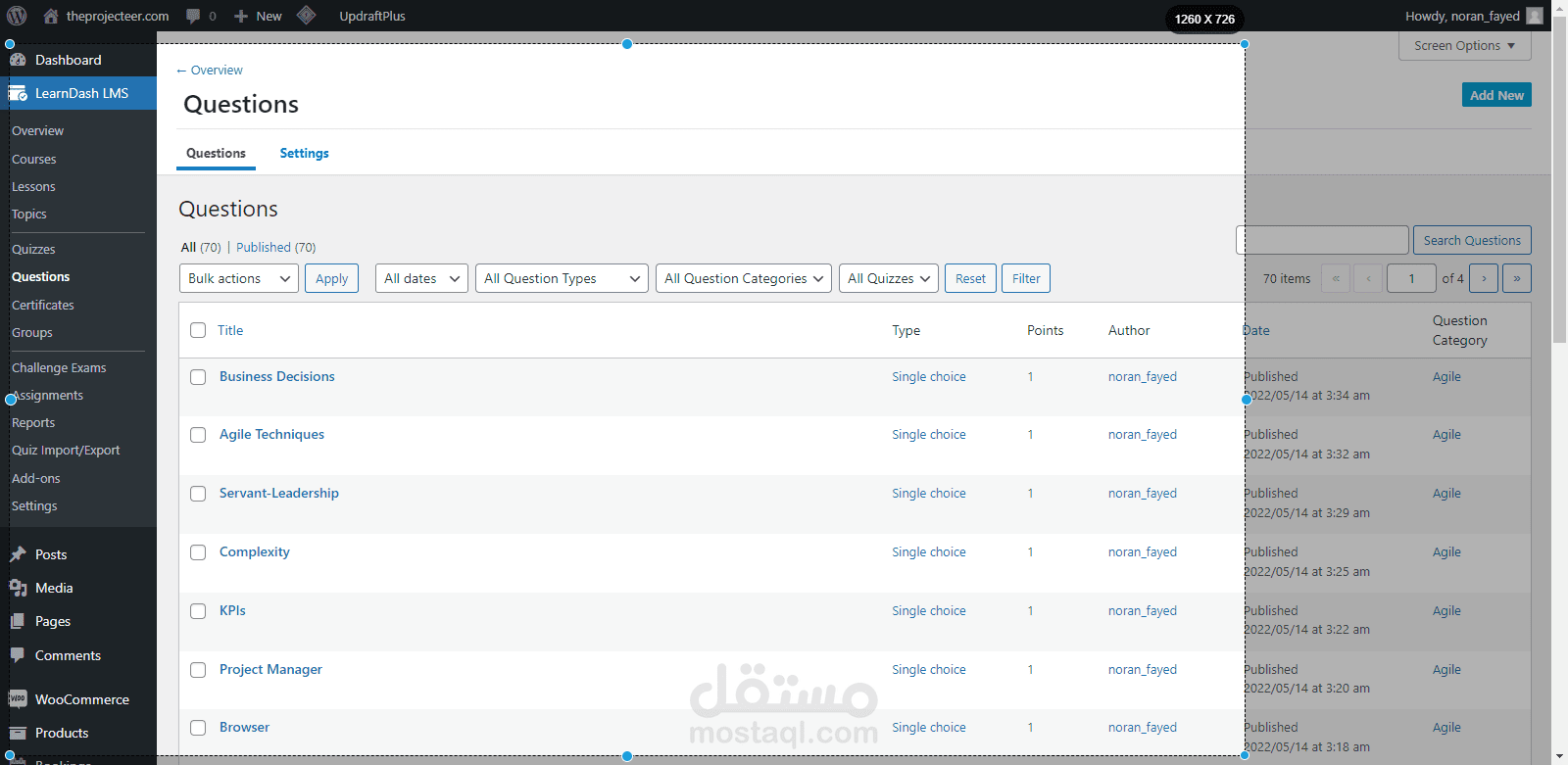1568x765 pixels.
Task: Open the Bulk actions dropdown
Action: 239,278
